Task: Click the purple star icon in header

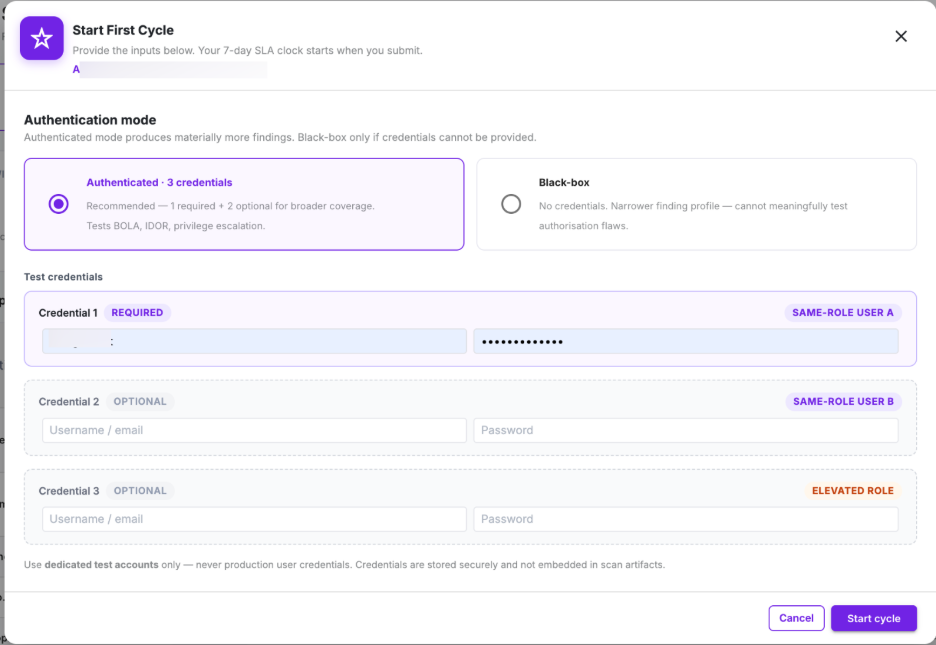Action: 42,38
